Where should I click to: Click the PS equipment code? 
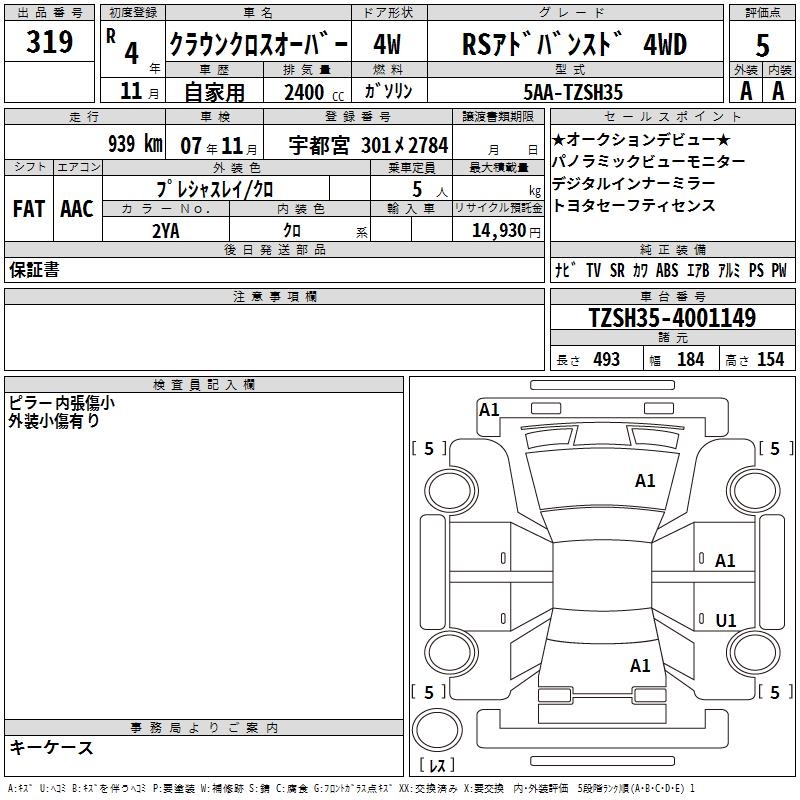click(x=756, y=270)
